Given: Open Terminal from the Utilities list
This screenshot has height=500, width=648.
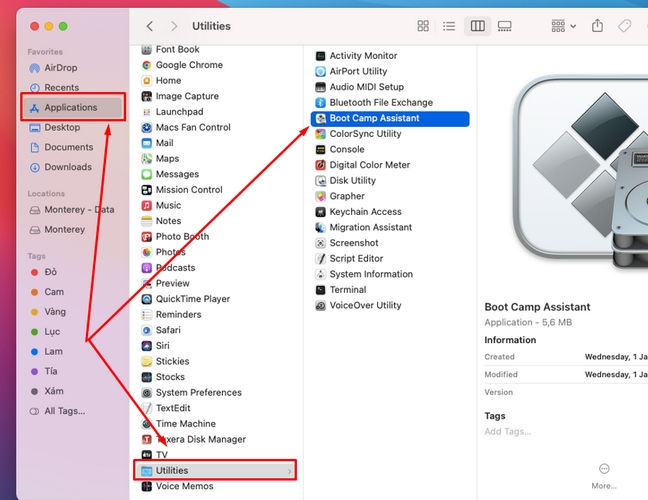Looking at the screenshot, I should coord(347,290).
